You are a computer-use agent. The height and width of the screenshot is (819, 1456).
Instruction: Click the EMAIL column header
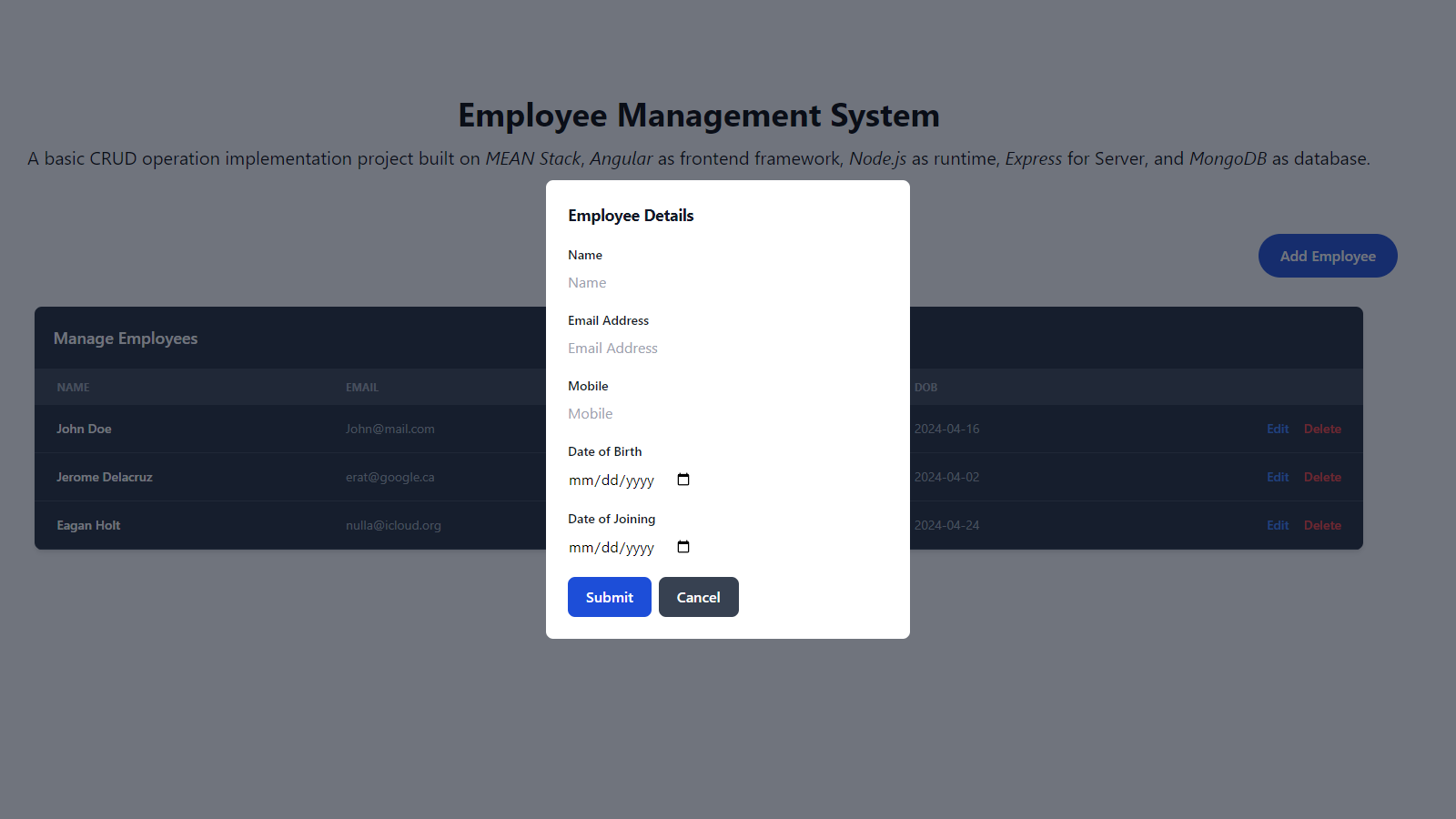(362, 387)
